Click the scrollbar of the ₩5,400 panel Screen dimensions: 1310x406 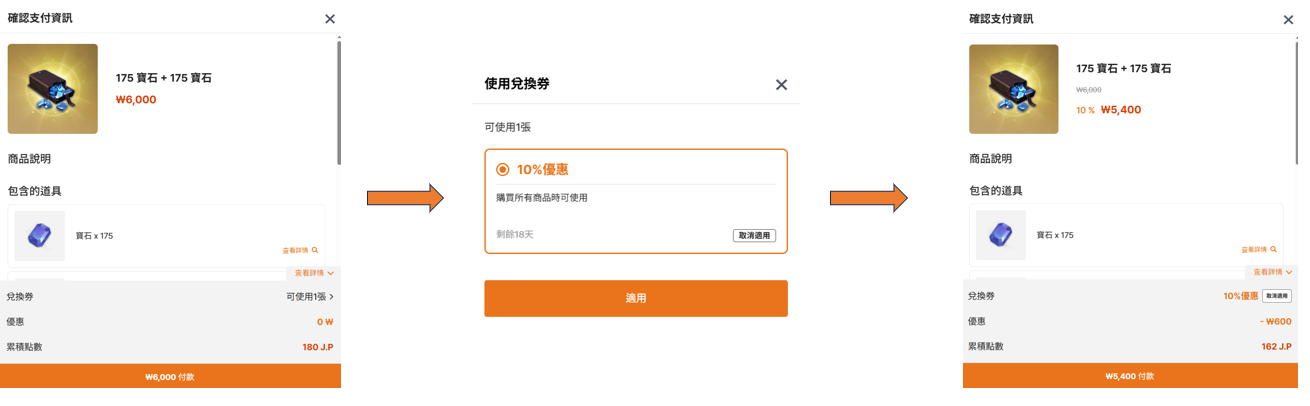coord(1298,100)
